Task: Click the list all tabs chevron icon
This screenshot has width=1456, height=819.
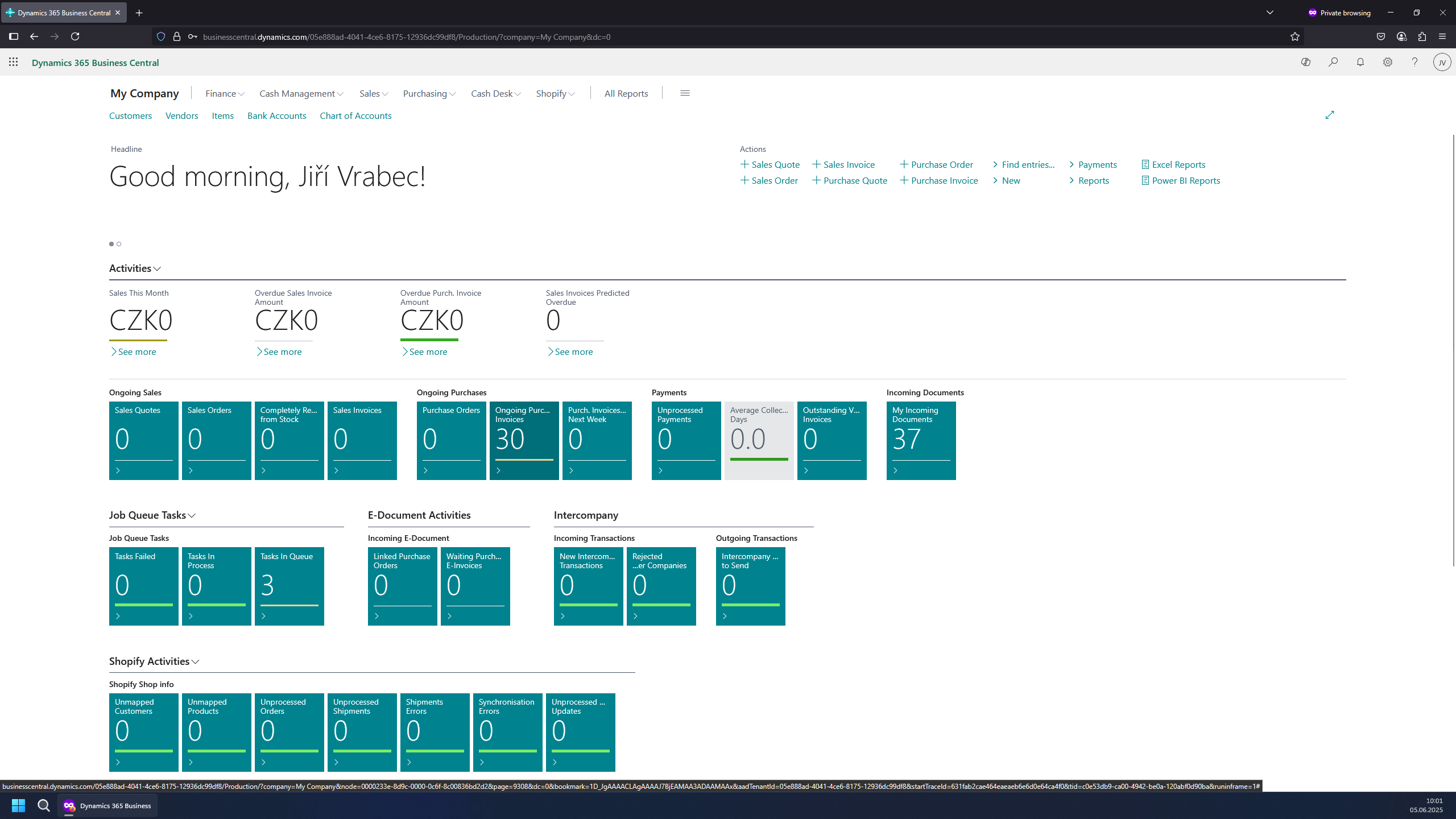Action: (1270, 13)
